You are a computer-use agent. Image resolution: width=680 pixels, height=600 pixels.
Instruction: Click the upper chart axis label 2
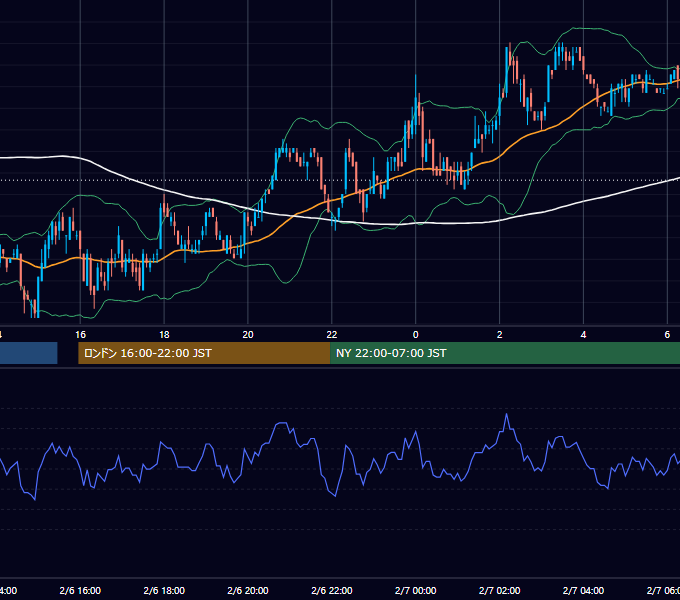pos(500,335)
